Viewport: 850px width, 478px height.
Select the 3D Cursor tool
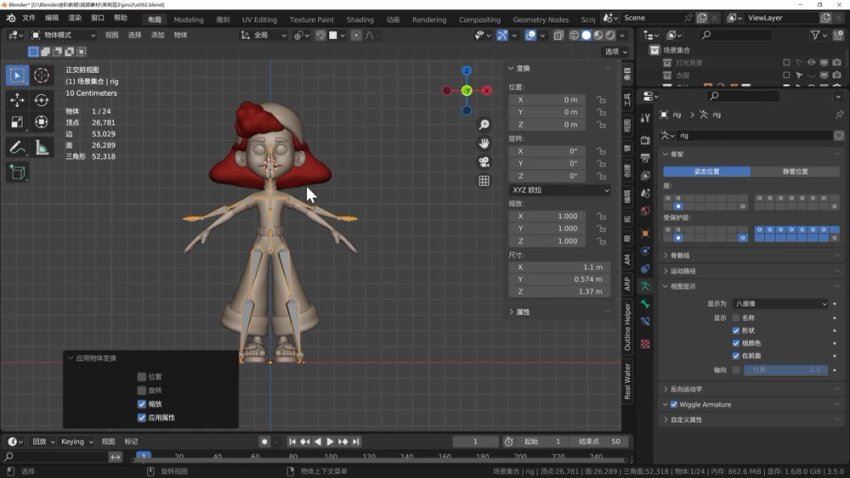pos(41,75)
